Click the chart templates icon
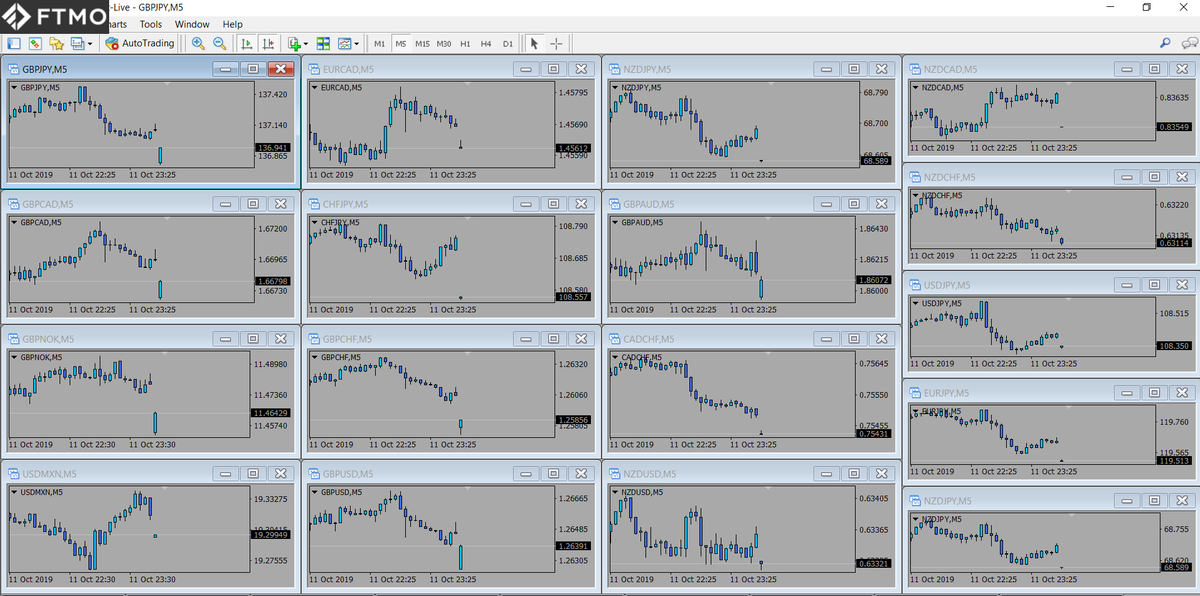 click(x=345, y=43)
